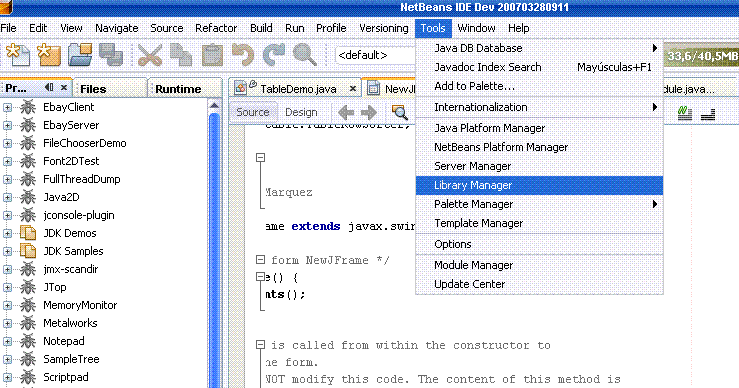Close the TableDemo.java tab
The height and width of the screenshot is (388, 739).
[x=353, y=89]
